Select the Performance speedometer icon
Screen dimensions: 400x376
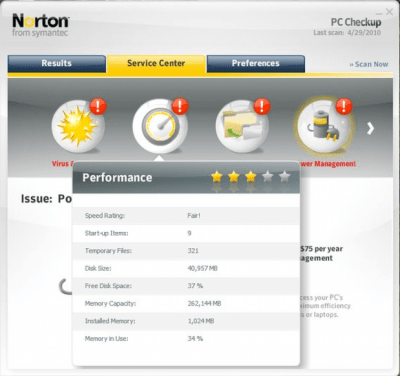coord(160,126)
